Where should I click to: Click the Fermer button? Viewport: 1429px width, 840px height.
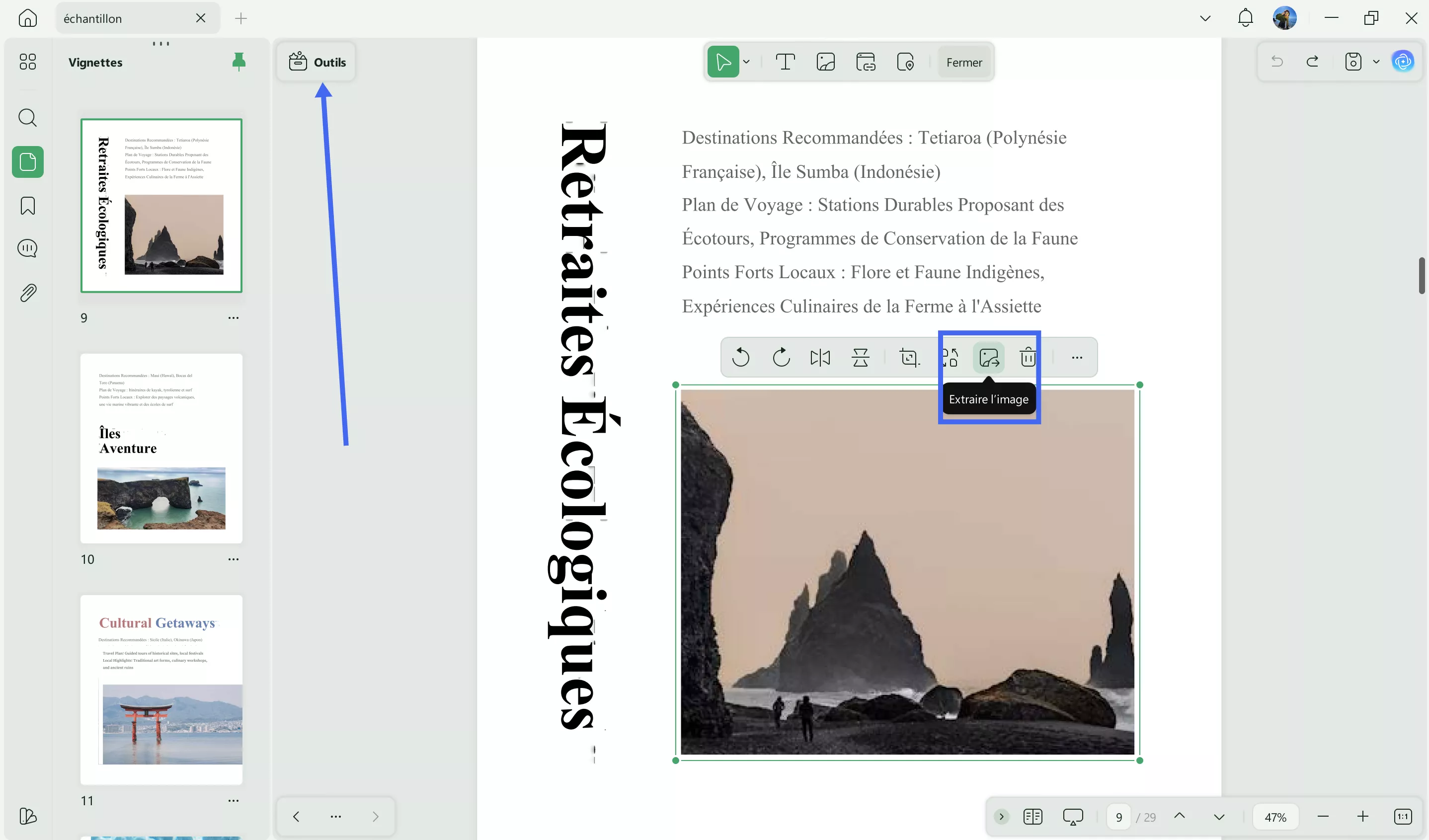point(963,63)
